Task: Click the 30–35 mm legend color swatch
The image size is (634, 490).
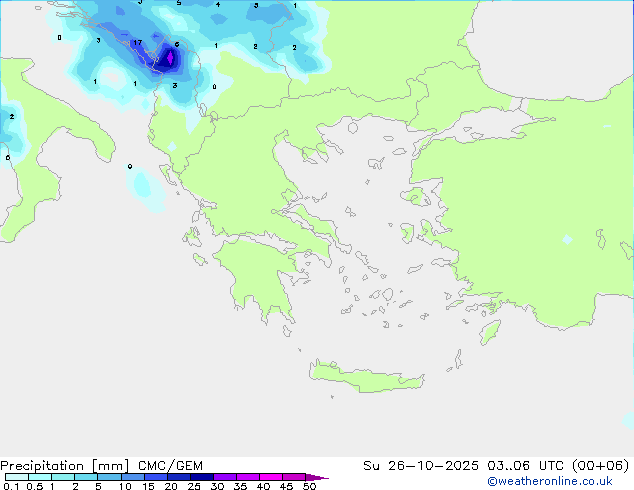Action: click(224, 477)
